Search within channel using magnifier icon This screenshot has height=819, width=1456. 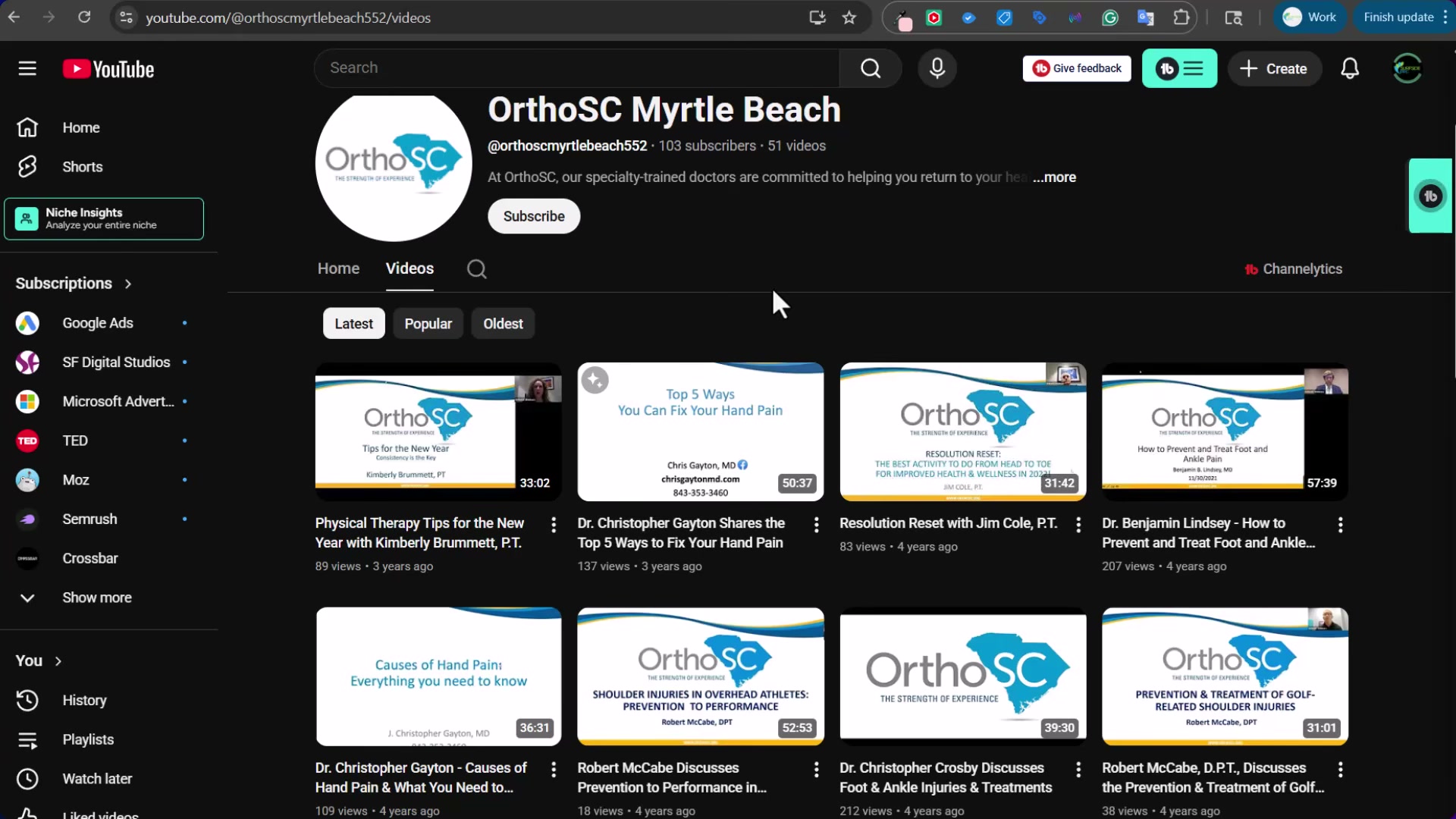476,269
